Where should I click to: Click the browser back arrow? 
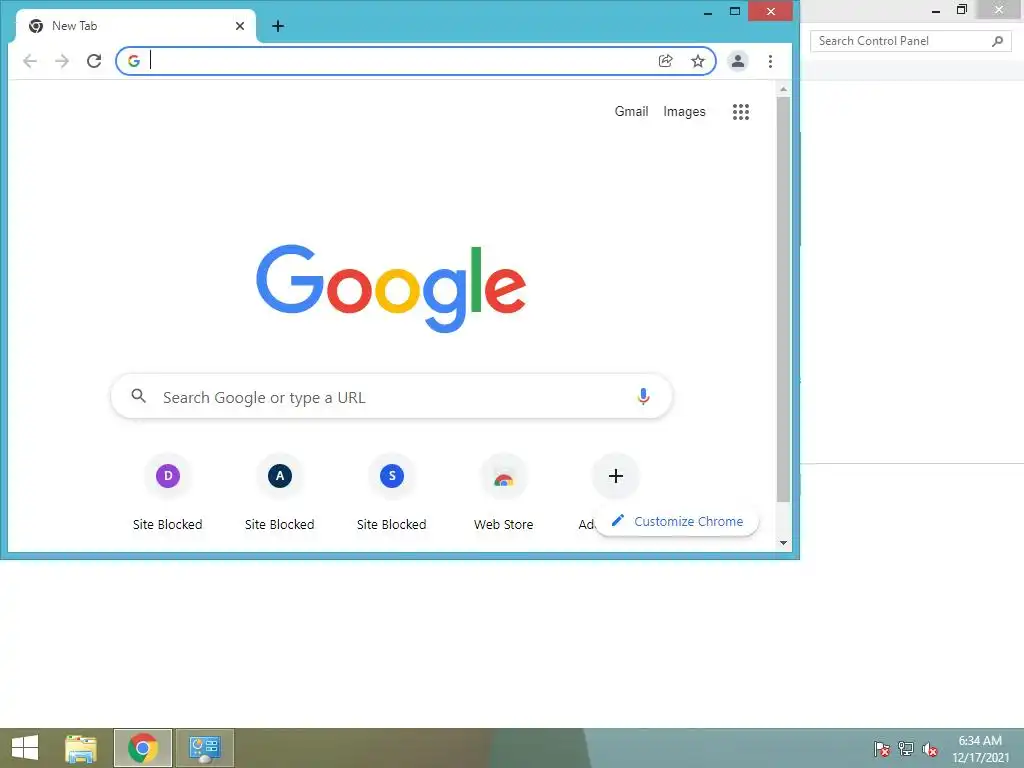click(x=30, y=61)
